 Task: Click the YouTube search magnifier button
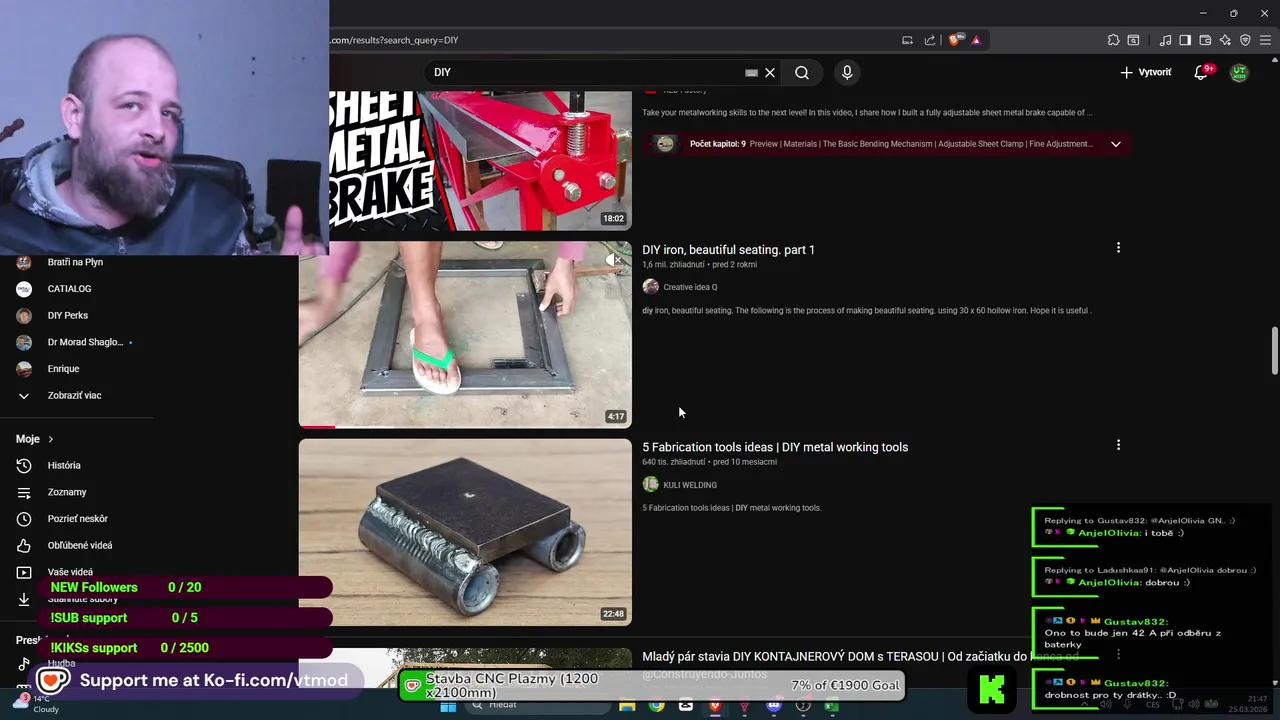[x=802, y=72]
